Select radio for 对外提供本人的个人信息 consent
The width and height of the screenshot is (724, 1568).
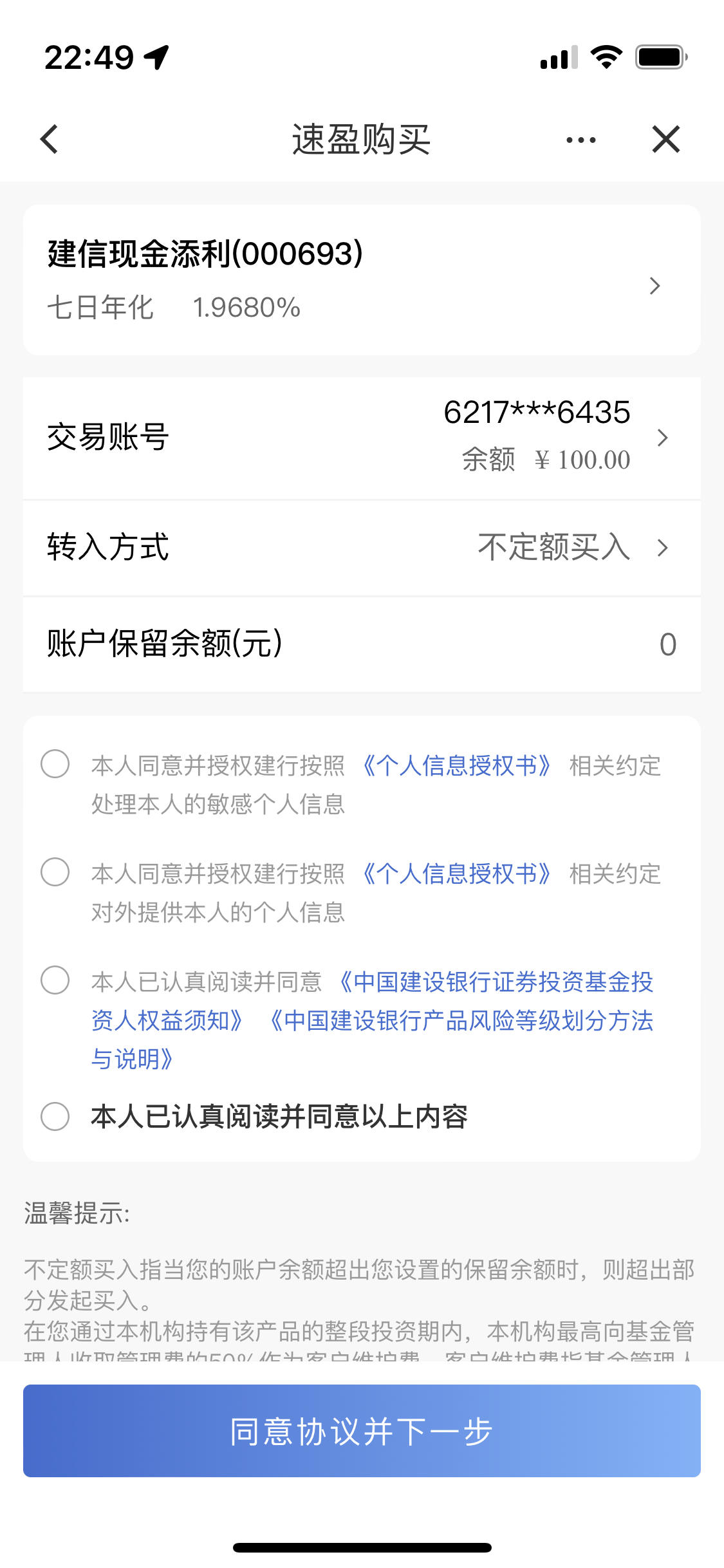point(55,872)
